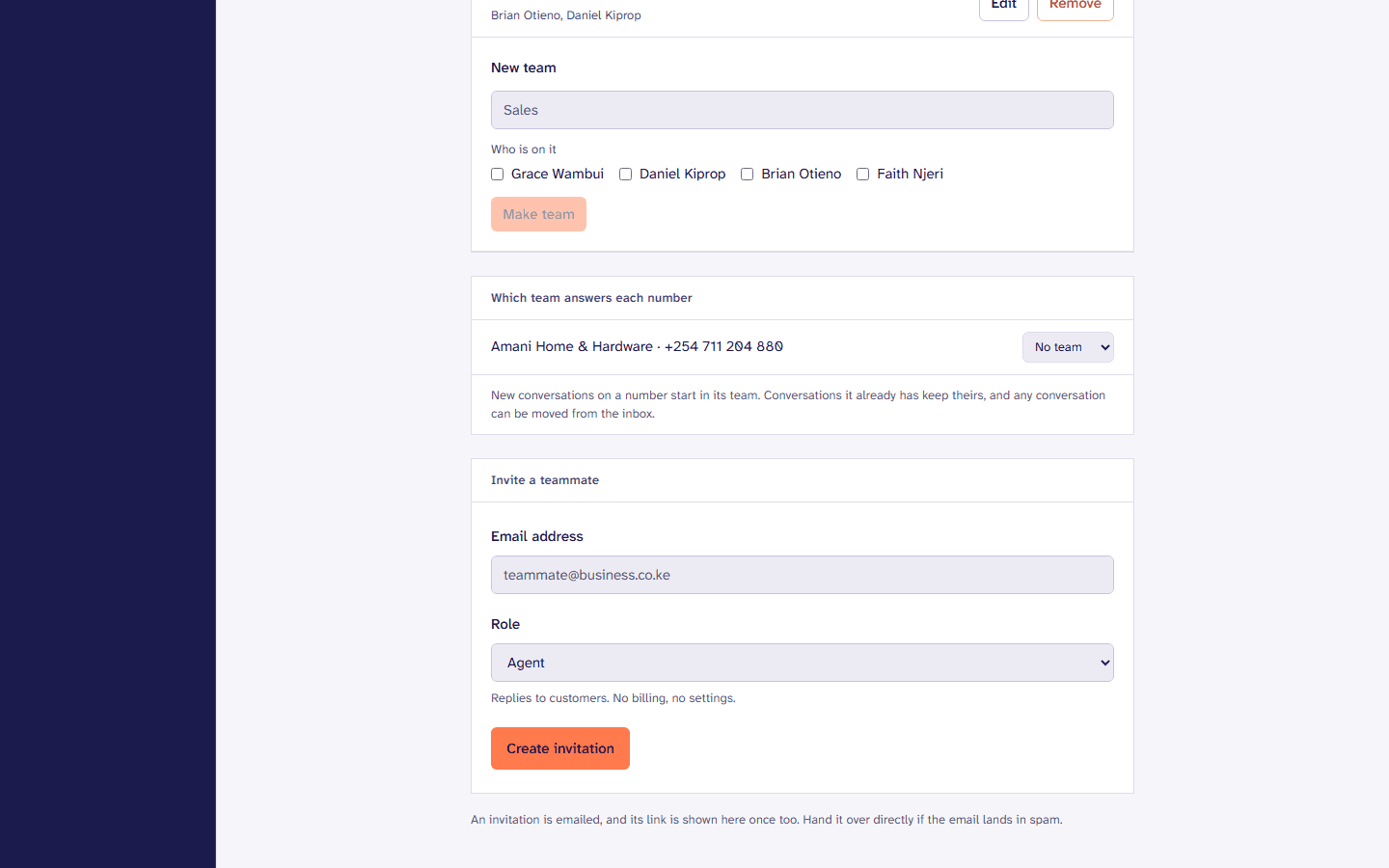
Task: Check the Daniel Kiprop checkbox
Action: point(625,175)
